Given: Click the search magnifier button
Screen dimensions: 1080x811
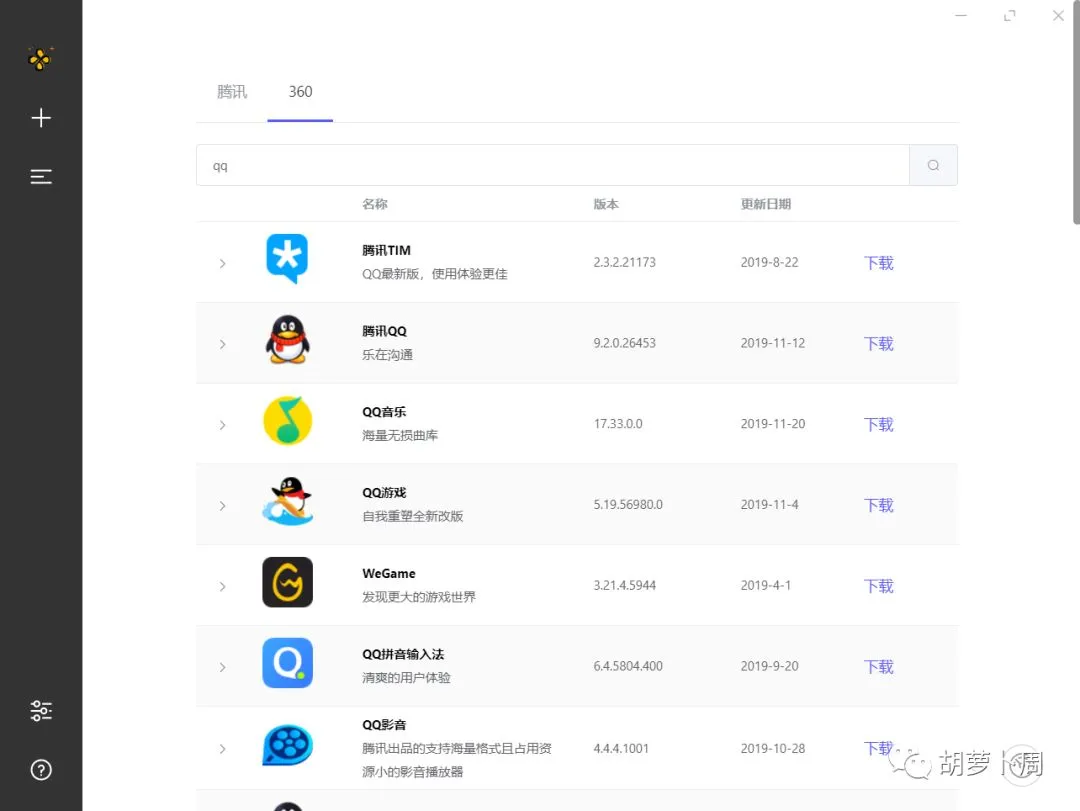Looking at the screenshot, I should click(933, 165).
